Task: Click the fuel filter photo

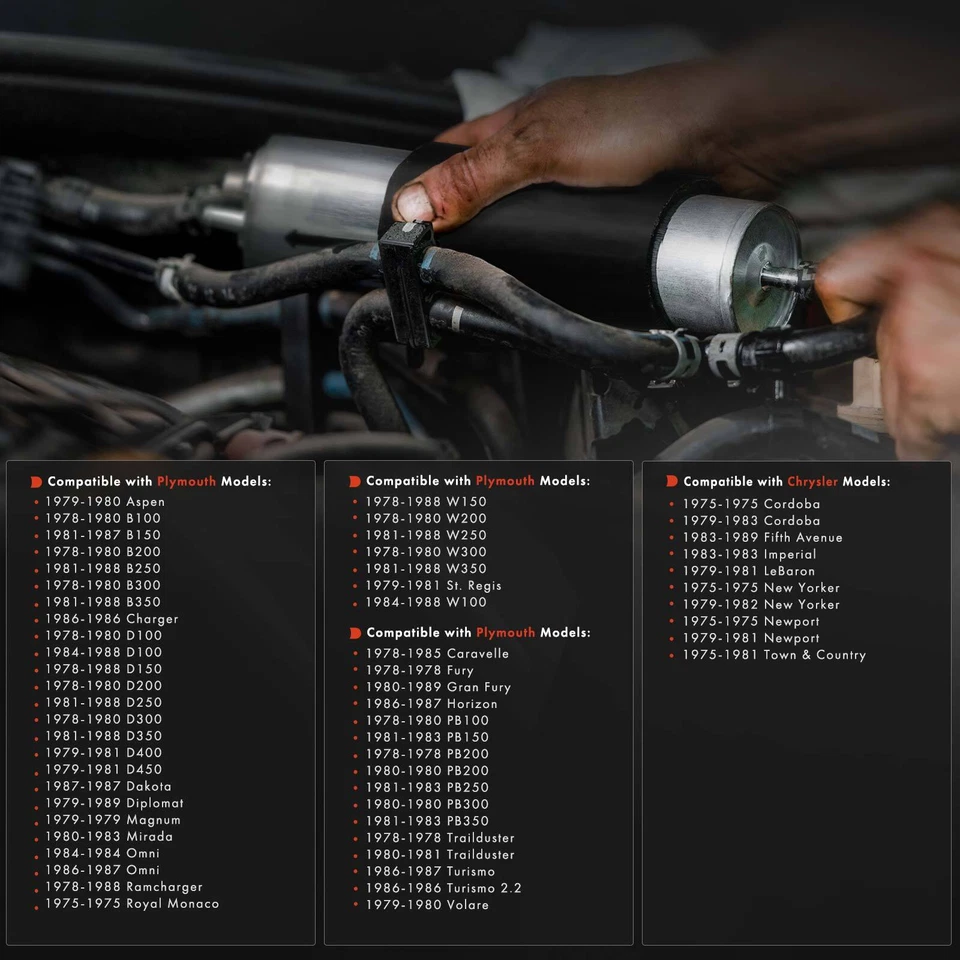Action: 480,230
